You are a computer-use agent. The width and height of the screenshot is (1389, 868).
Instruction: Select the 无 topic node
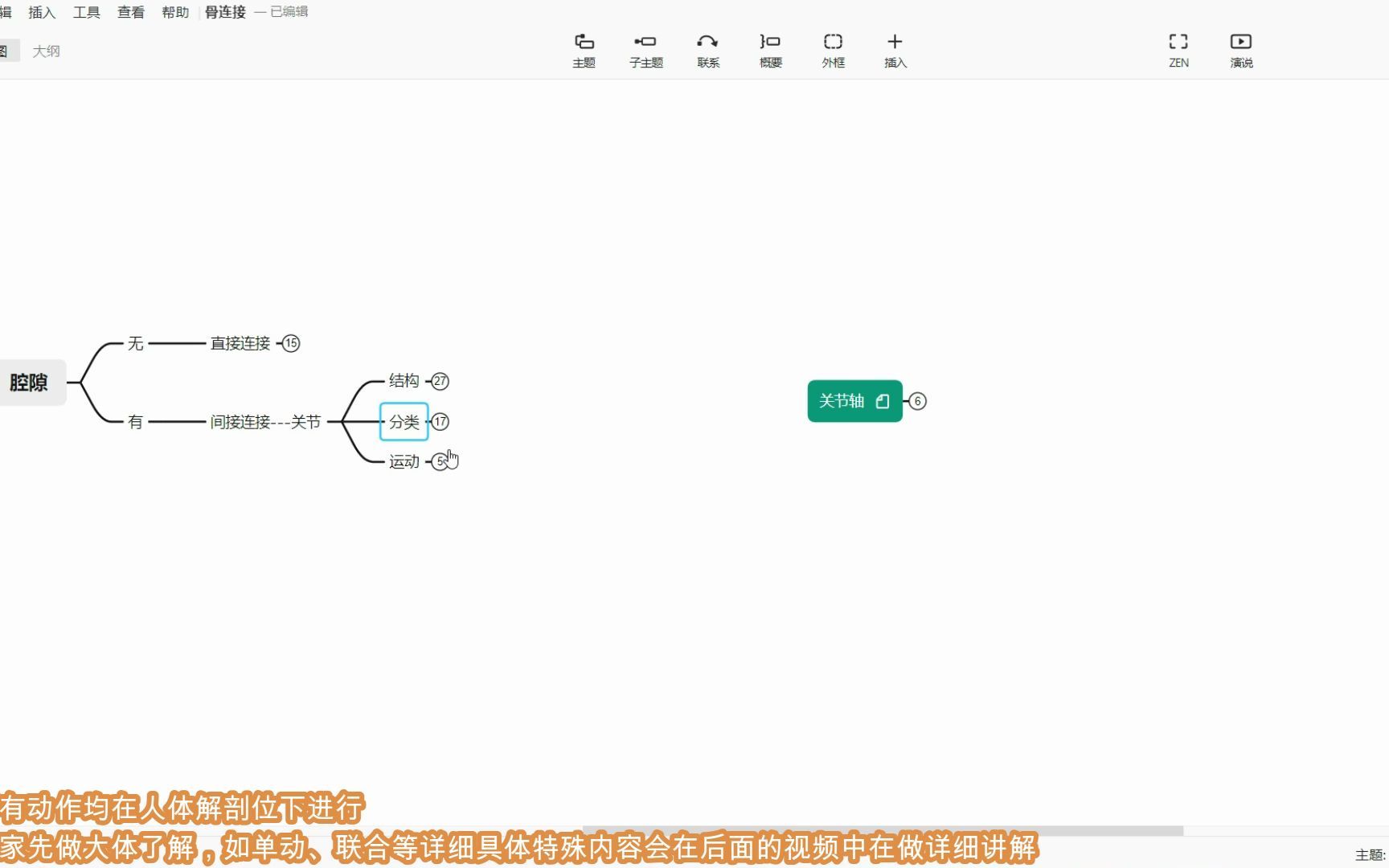135,343
